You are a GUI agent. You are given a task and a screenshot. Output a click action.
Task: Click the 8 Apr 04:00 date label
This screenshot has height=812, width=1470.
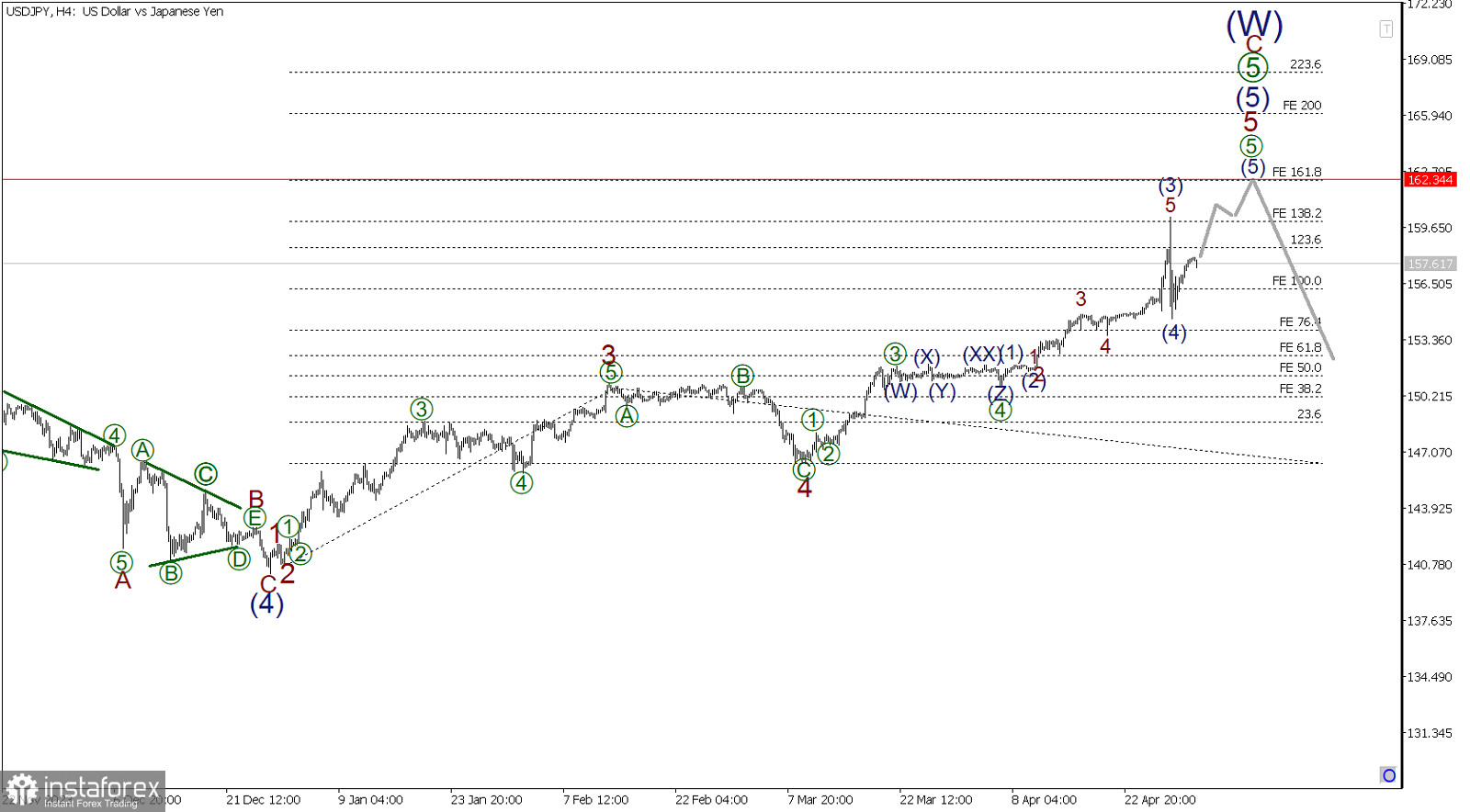pyautogui.click(x=1044, y=799)
